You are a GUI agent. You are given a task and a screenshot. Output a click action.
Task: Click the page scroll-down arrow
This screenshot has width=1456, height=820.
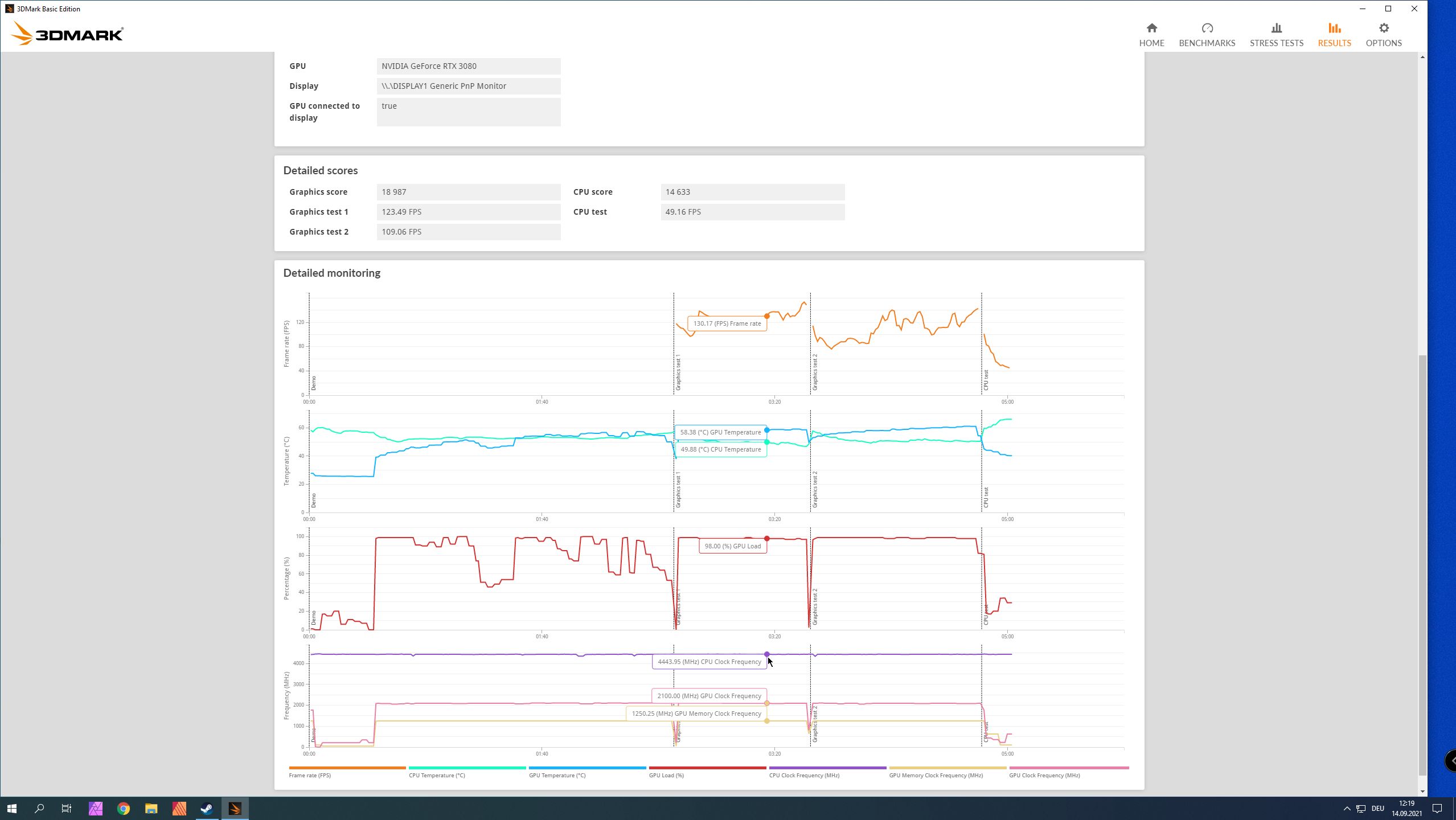1422,791
